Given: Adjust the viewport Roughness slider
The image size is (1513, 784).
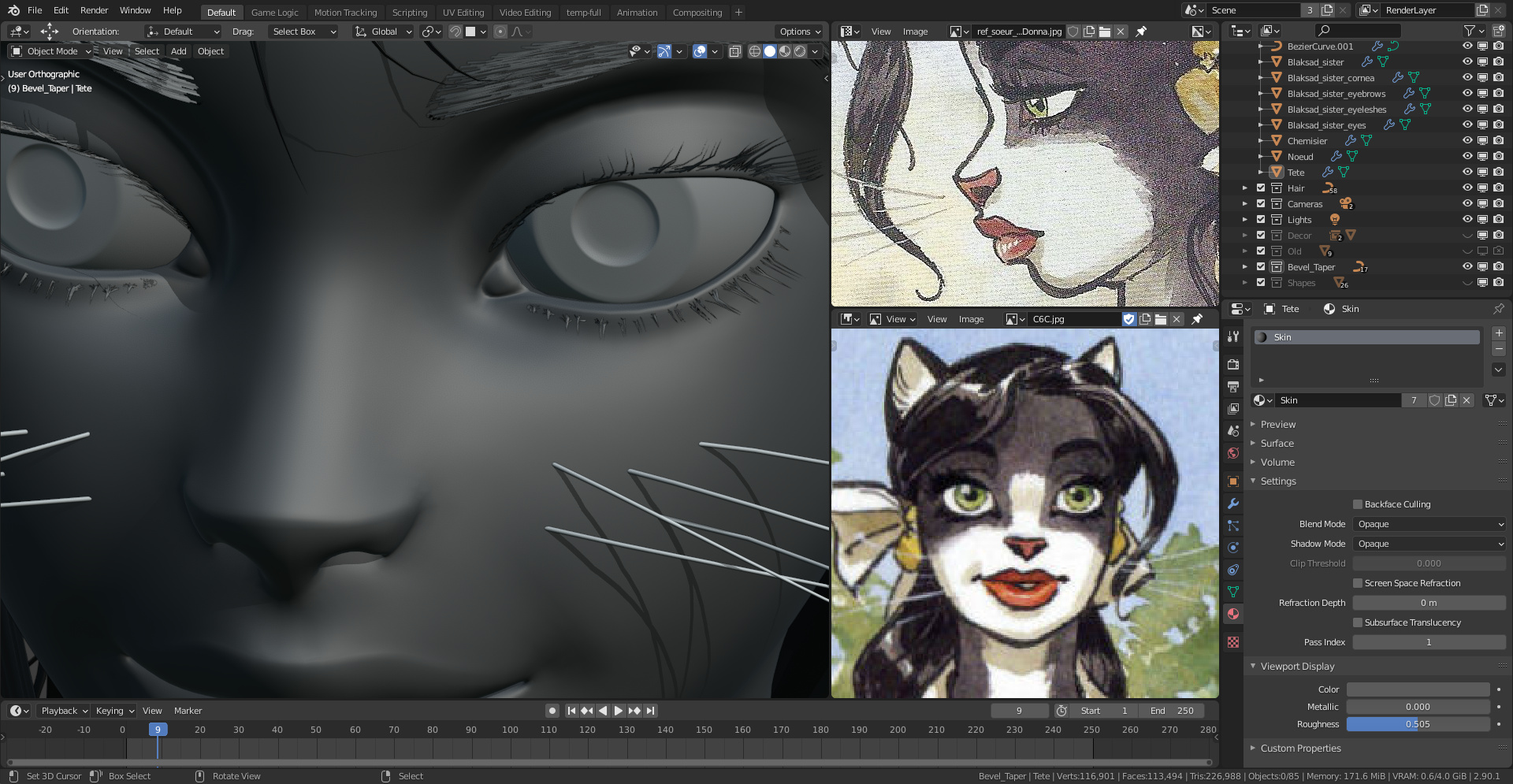Looking at the screenshot, I should click(x=1418, y=724).
